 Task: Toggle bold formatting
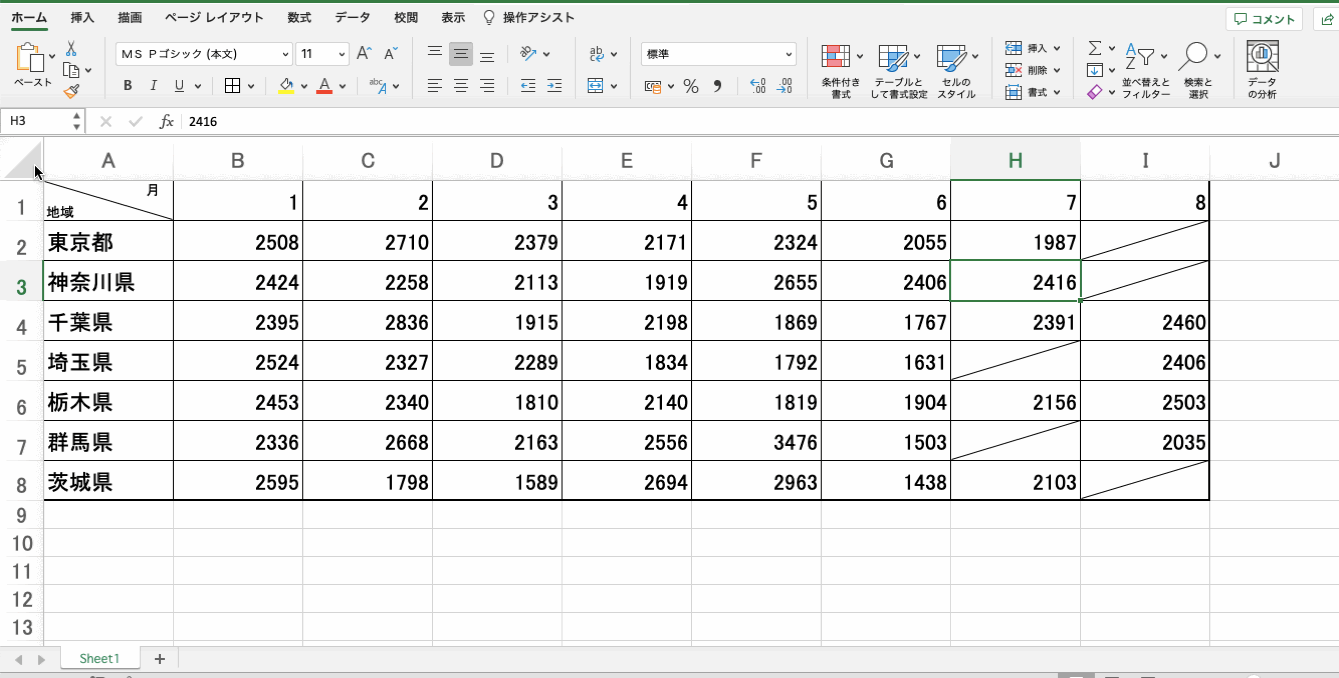(x=127, y=86)
